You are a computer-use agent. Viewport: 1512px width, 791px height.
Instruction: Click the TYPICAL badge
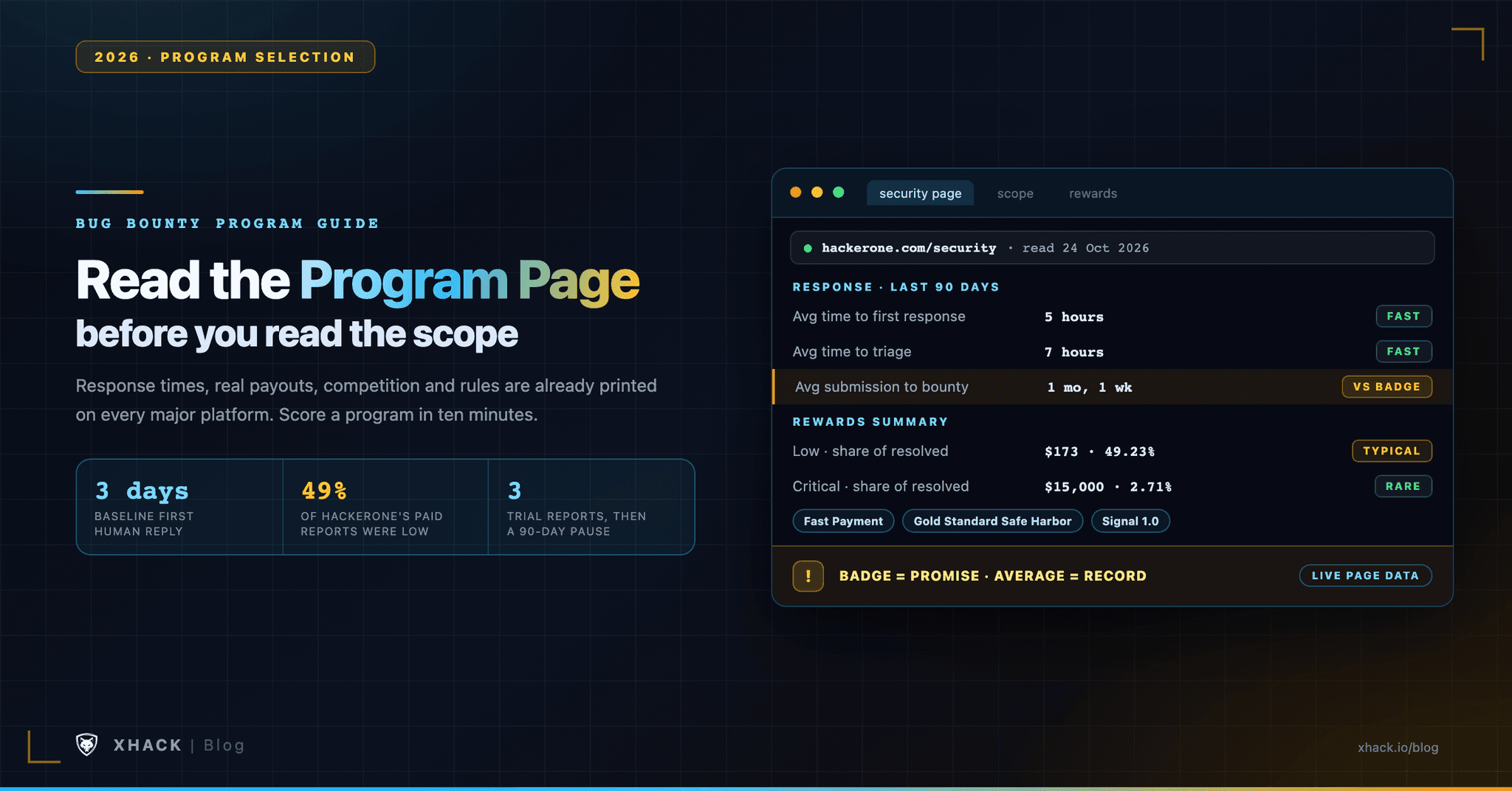pyautogui.click(x=1392, y=451)
